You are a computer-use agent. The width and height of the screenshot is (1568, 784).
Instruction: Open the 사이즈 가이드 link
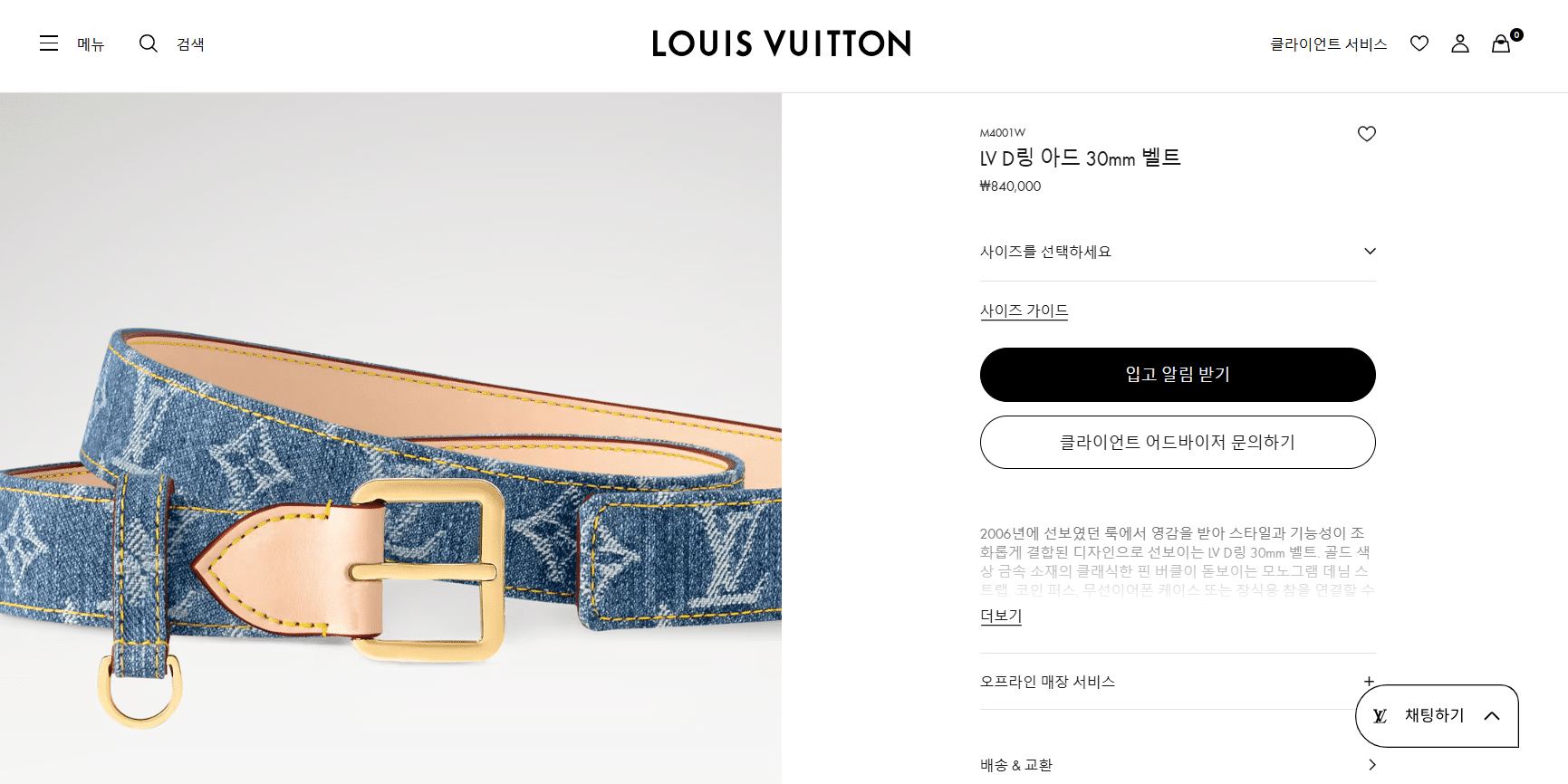click(x=1024, y=311)
